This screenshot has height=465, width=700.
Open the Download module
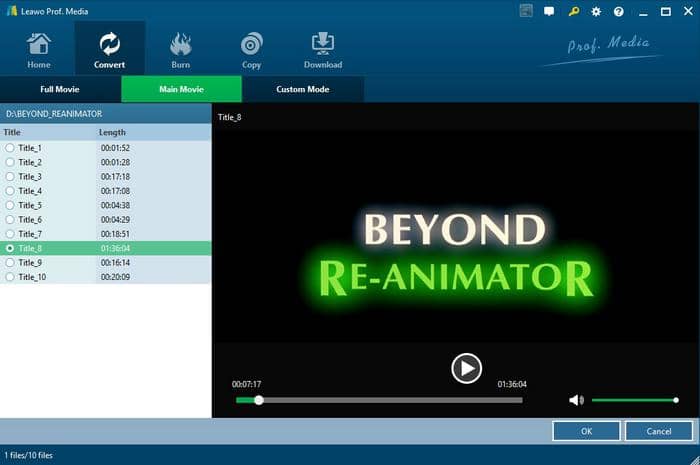[x=323, y=50]
